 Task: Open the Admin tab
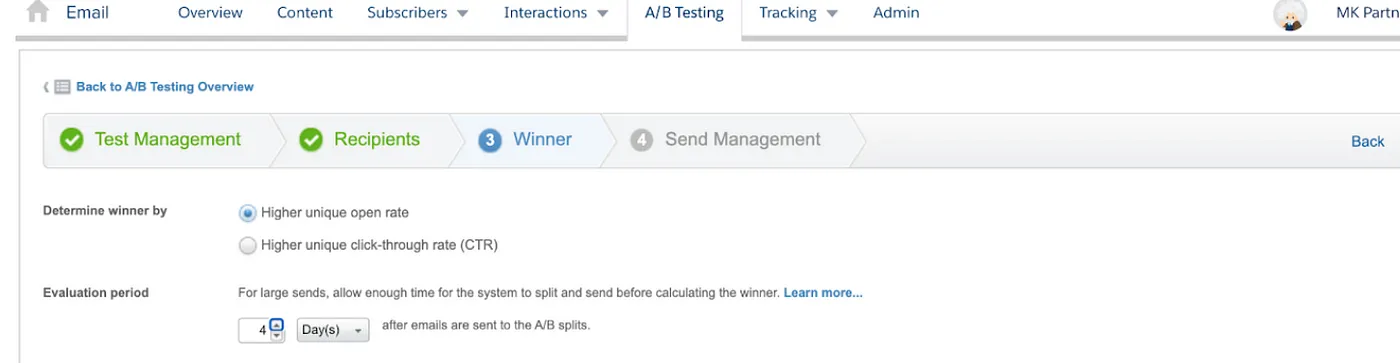coord(896,13)
